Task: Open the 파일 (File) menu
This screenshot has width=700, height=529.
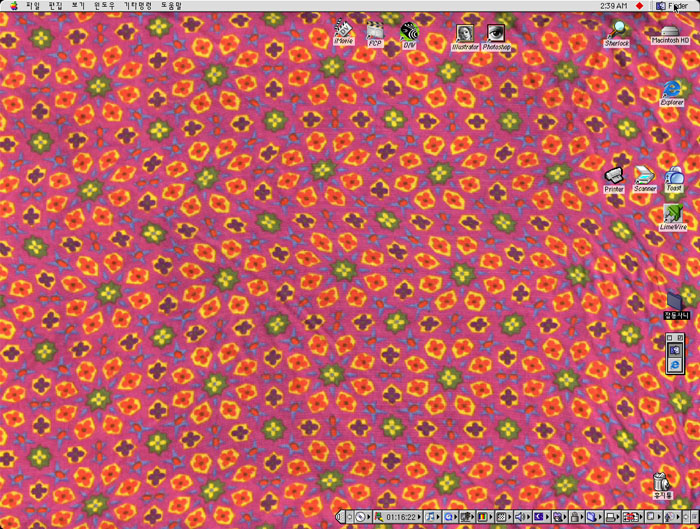Action: pos(33,6)
